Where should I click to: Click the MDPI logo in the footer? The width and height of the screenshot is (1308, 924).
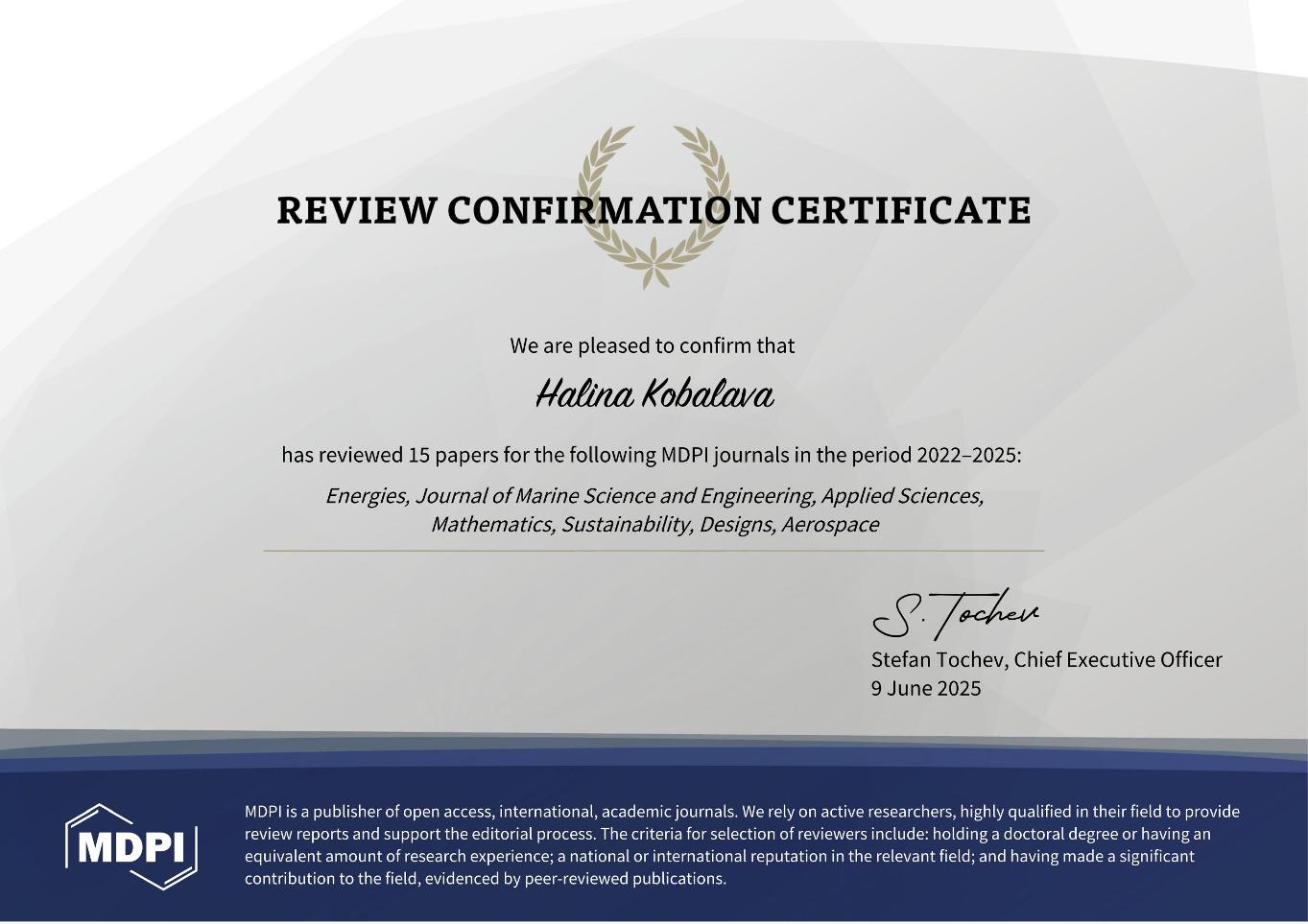click(x=131, y=846)
